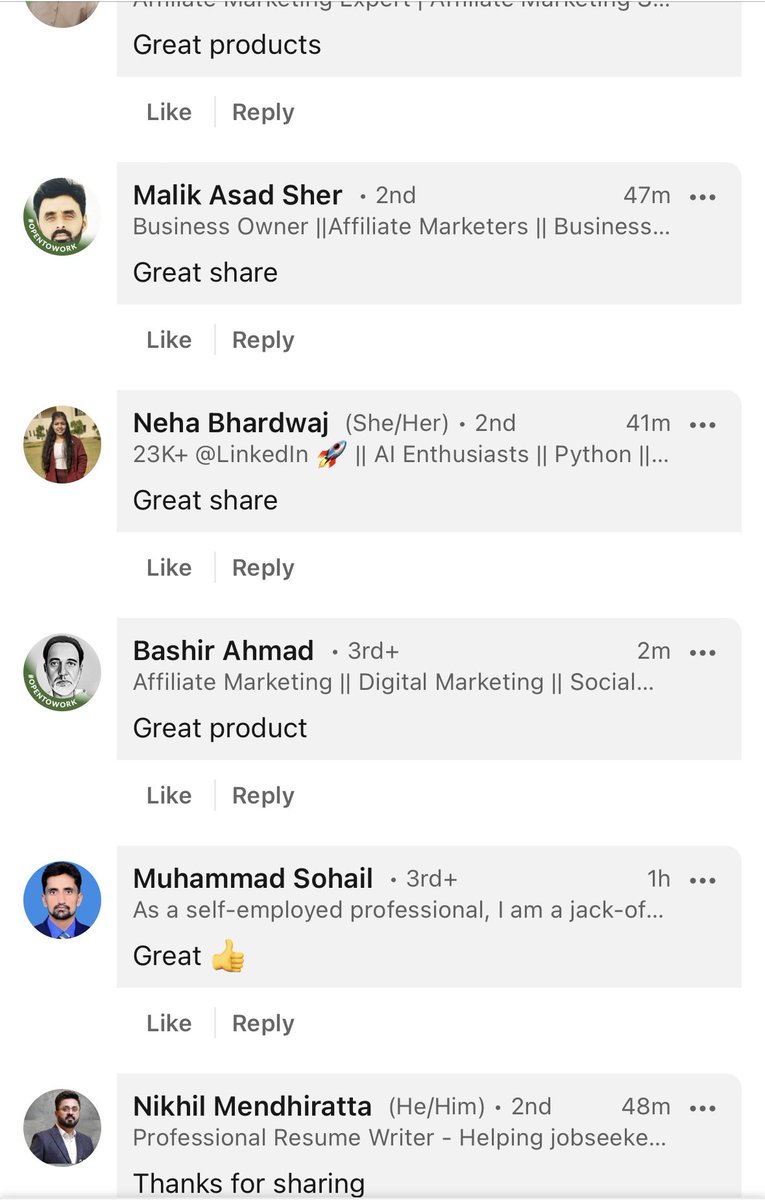Like Muhammad Sohail's thumbs-up comment
Image resolution: width=765 pixels, height=1200 pixels.
168,1023
